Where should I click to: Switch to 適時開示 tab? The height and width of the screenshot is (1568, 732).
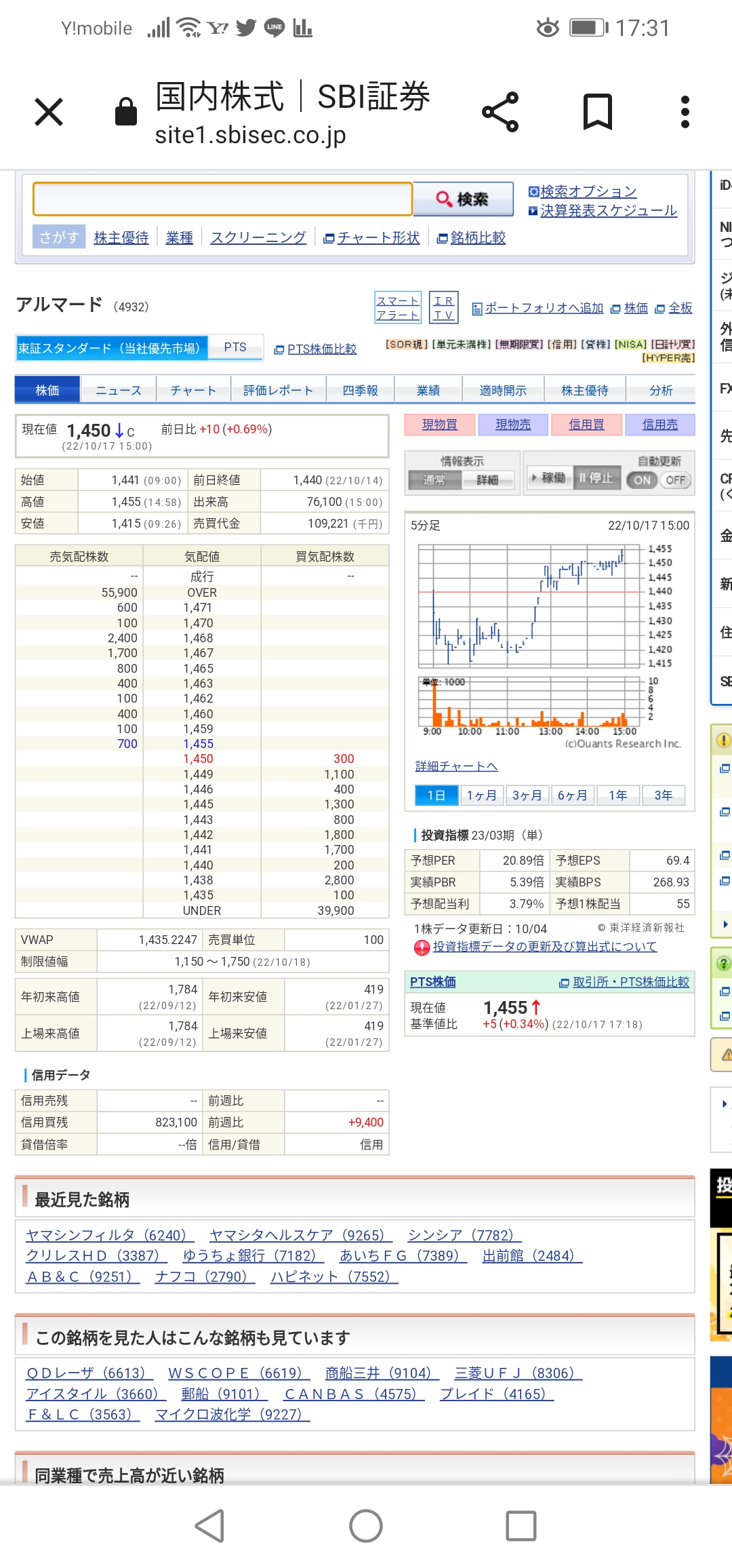503,390
